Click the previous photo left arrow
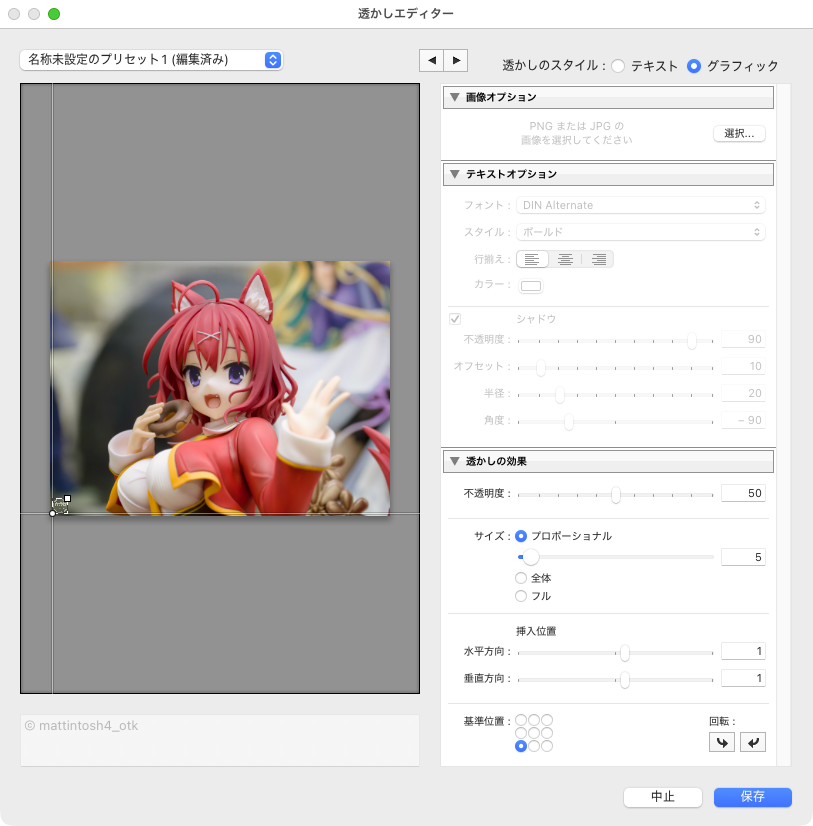813x826 pixels. click(432, 61)
